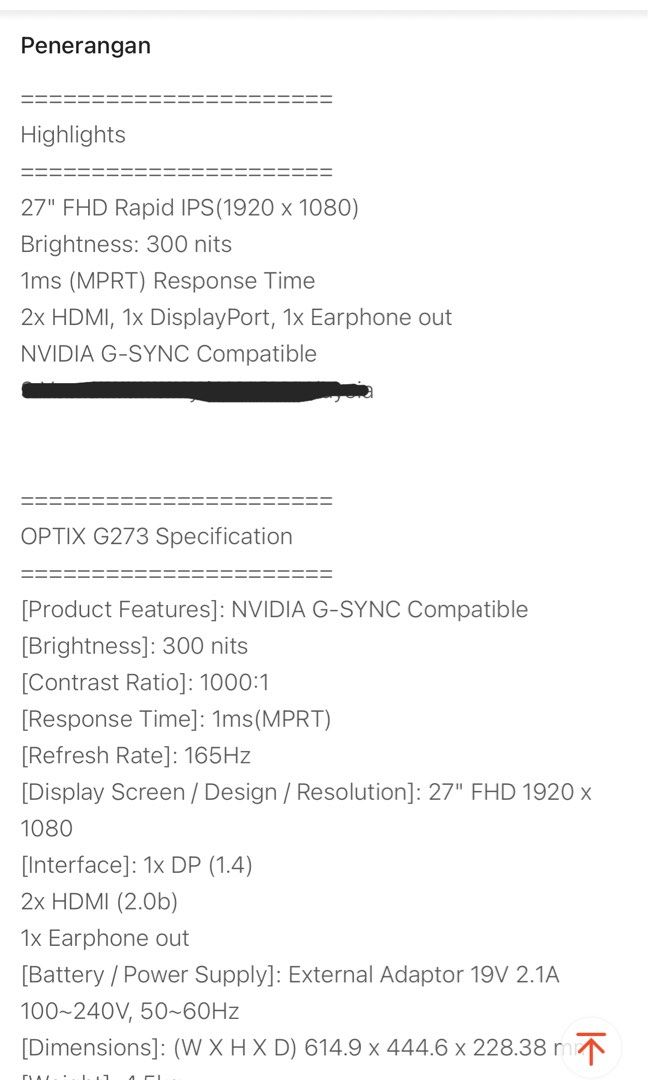Select the OPTIX G273 Specification heading
Viewport: 648px width, 1080px height.
[x=156, y=536]
